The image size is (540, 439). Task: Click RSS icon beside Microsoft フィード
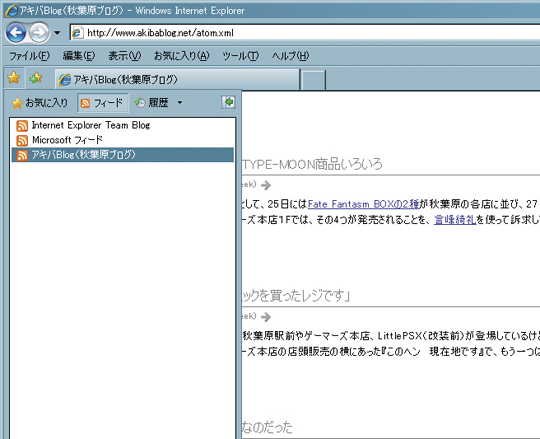22,140
